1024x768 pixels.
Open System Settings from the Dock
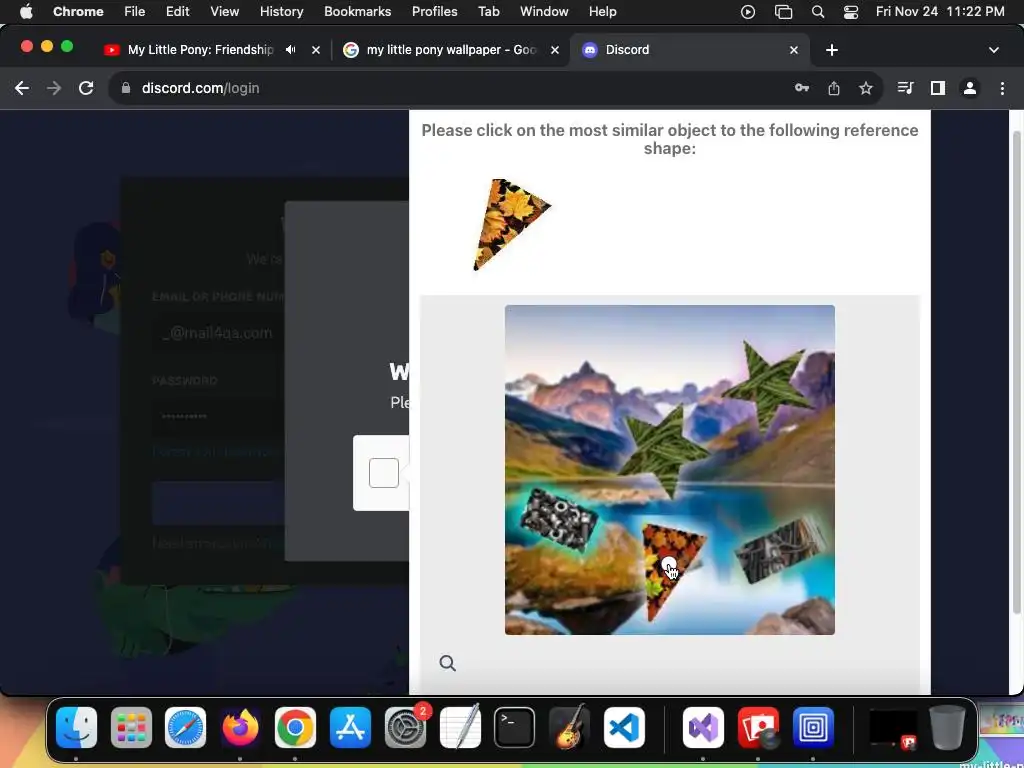pyautogui.click(x=406, y=727)
